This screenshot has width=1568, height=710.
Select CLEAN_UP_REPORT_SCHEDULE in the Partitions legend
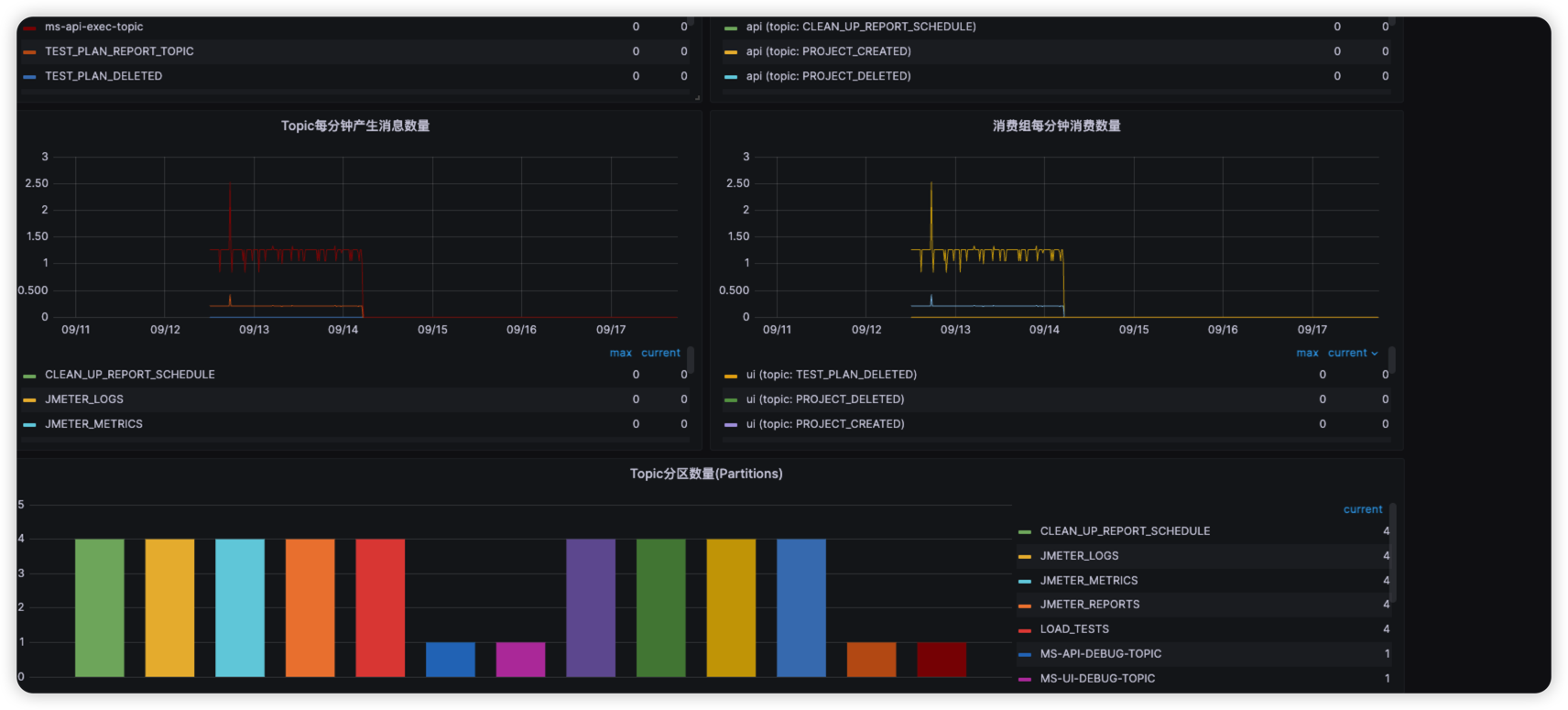pyautogui.click(x=1125, y=531)
